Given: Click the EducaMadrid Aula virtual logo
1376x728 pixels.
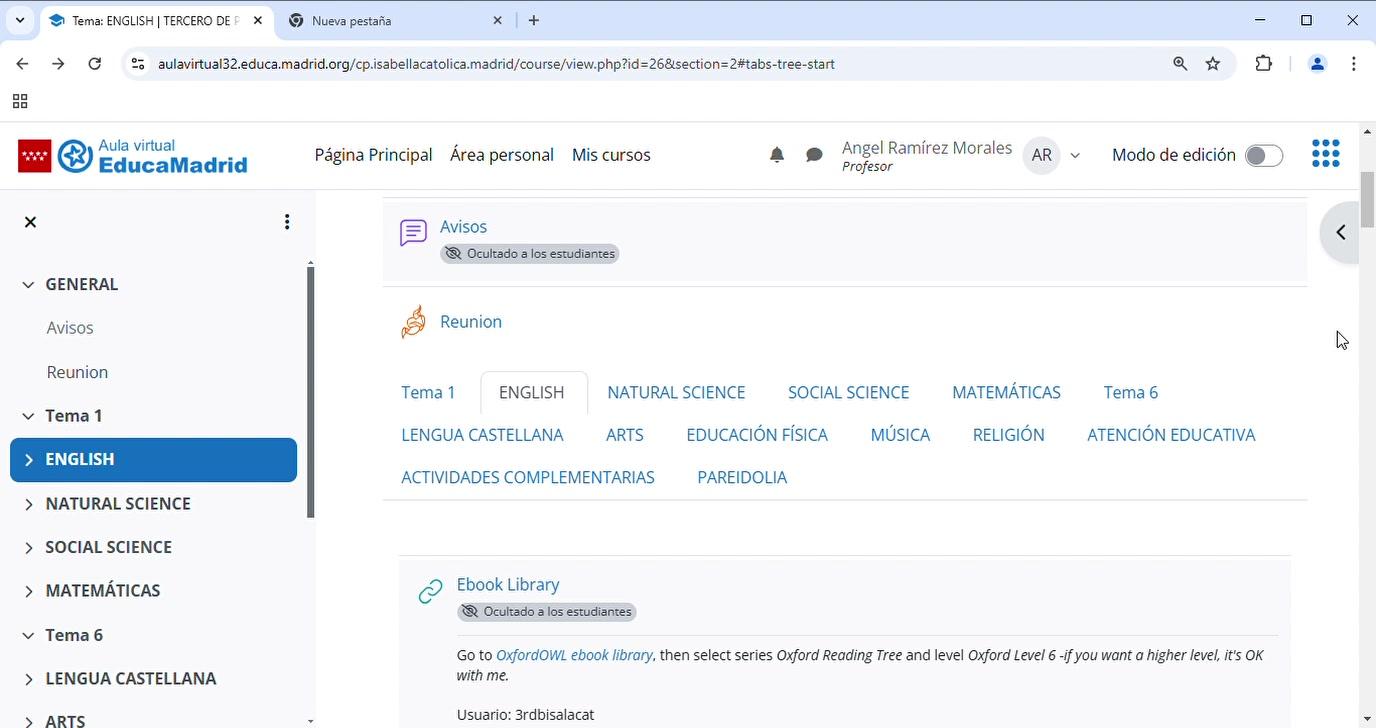Looking at the screenshot, I should 133,156.
